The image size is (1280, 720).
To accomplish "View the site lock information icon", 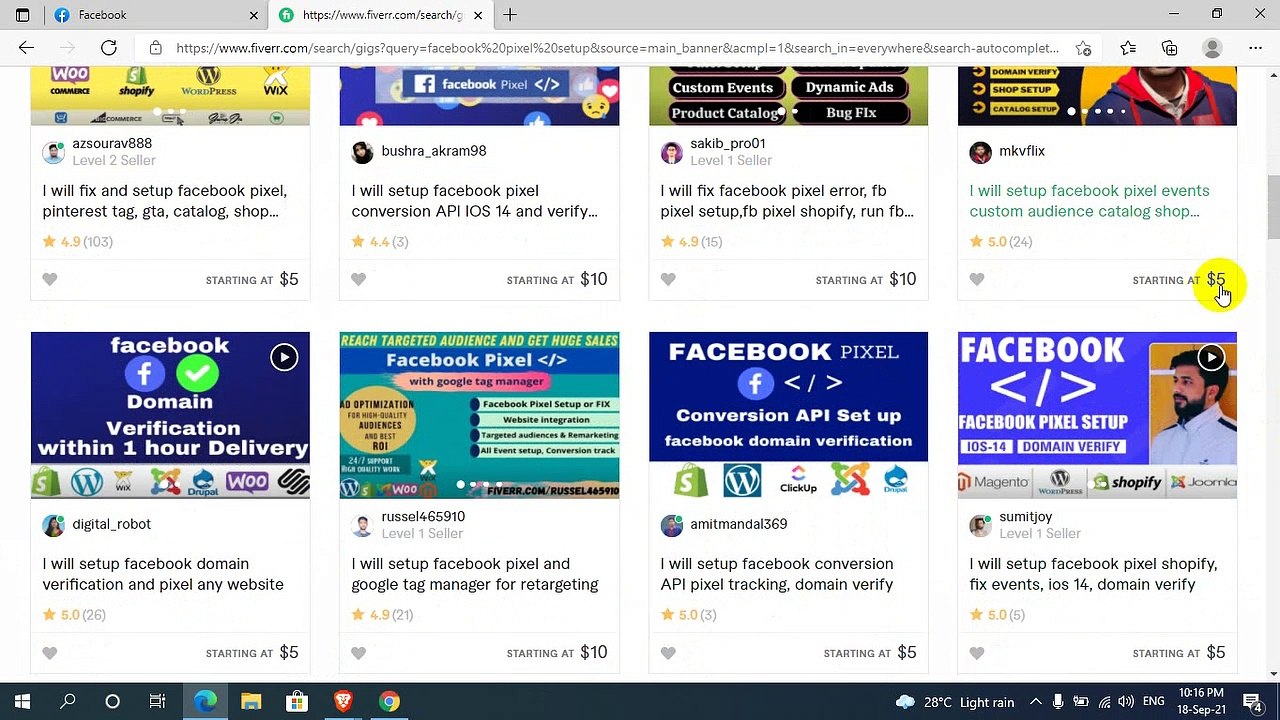I will [155, 48].
